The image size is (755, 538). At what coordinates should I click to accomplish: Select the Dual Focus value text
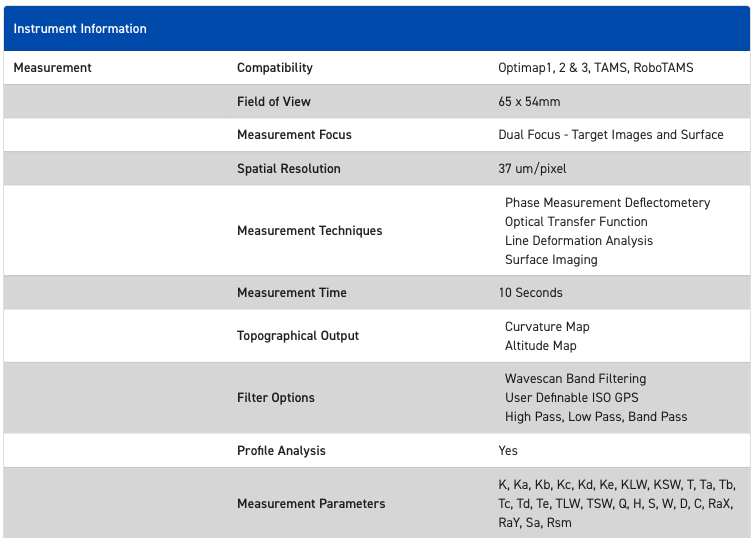(x=610, y=135)
